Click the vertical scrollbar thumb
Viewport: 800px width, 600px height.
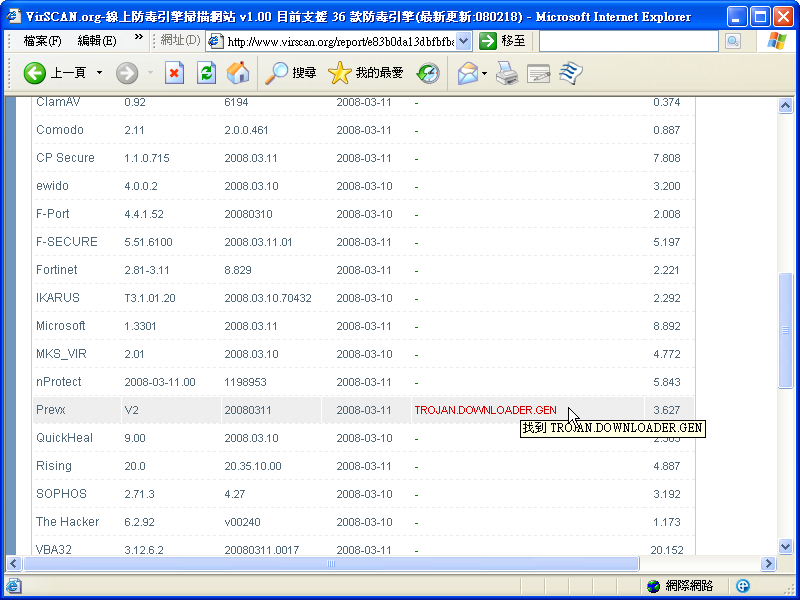785,331
